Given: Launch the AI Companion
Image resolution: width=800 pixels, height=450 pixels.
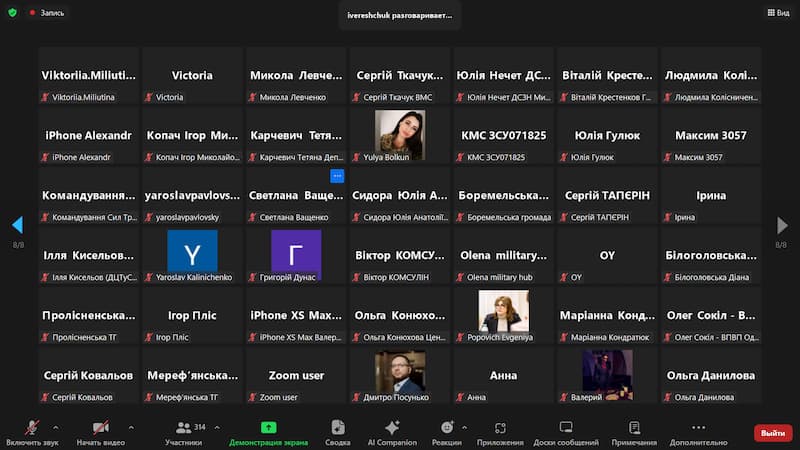Looking at the screenshot, I should tap(391, 431).
